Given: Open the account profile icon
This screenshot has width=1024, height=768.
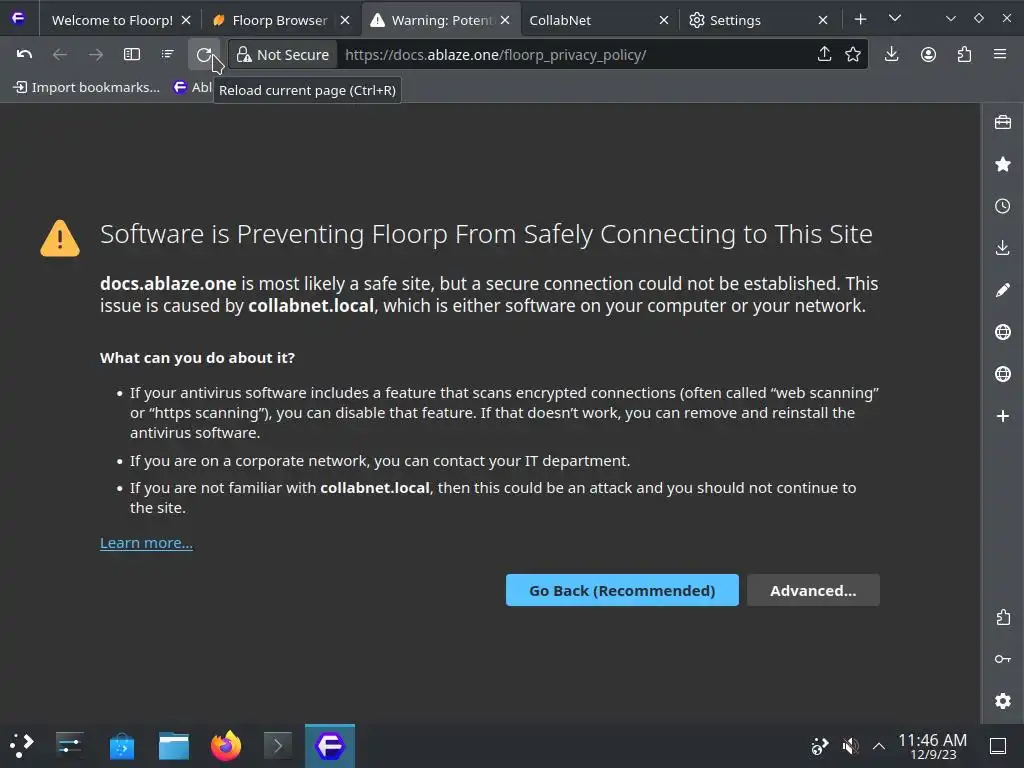Looking at the screenshot, I should 928,54.
